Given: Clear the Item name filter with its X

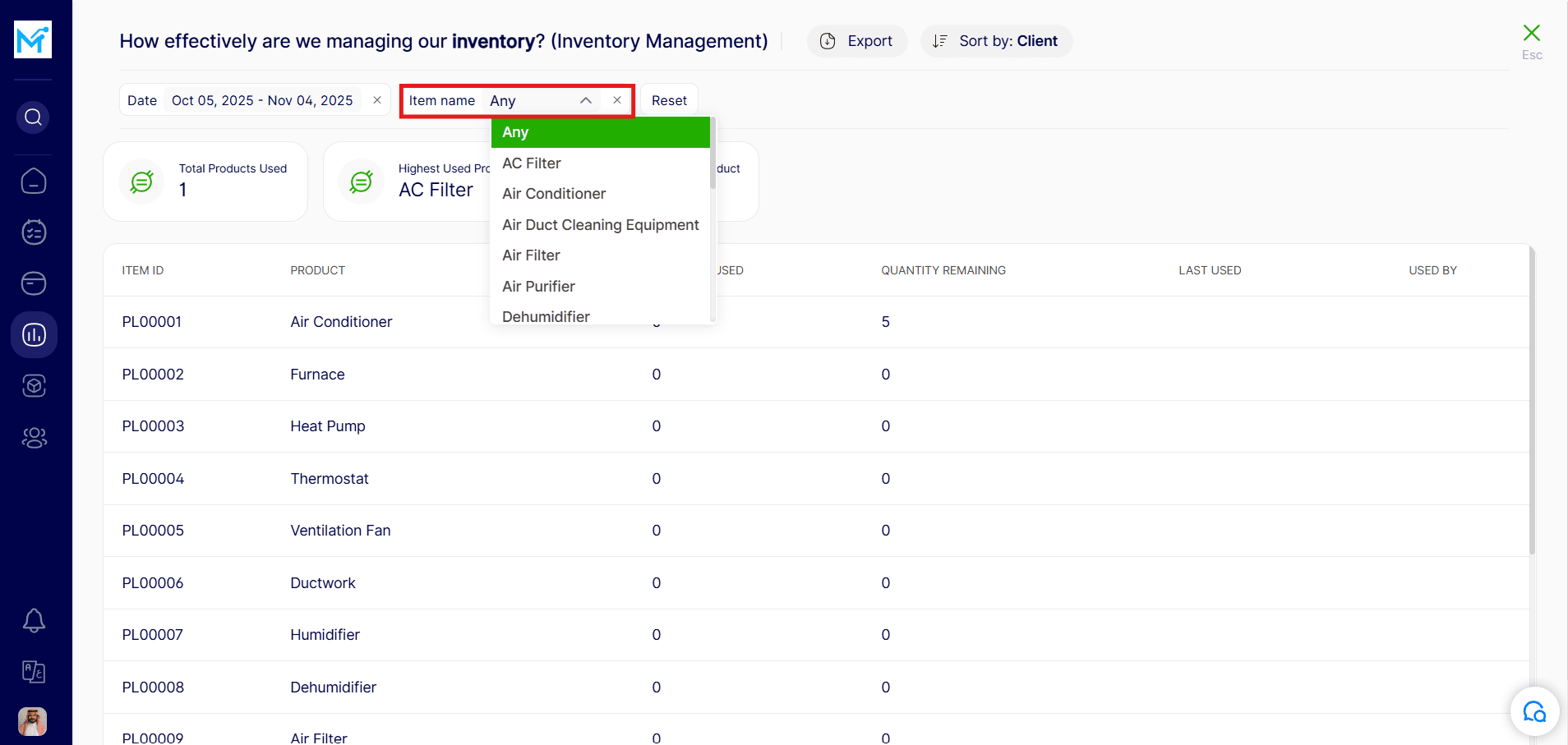Looking at the screenshot, I should (617, 100).
